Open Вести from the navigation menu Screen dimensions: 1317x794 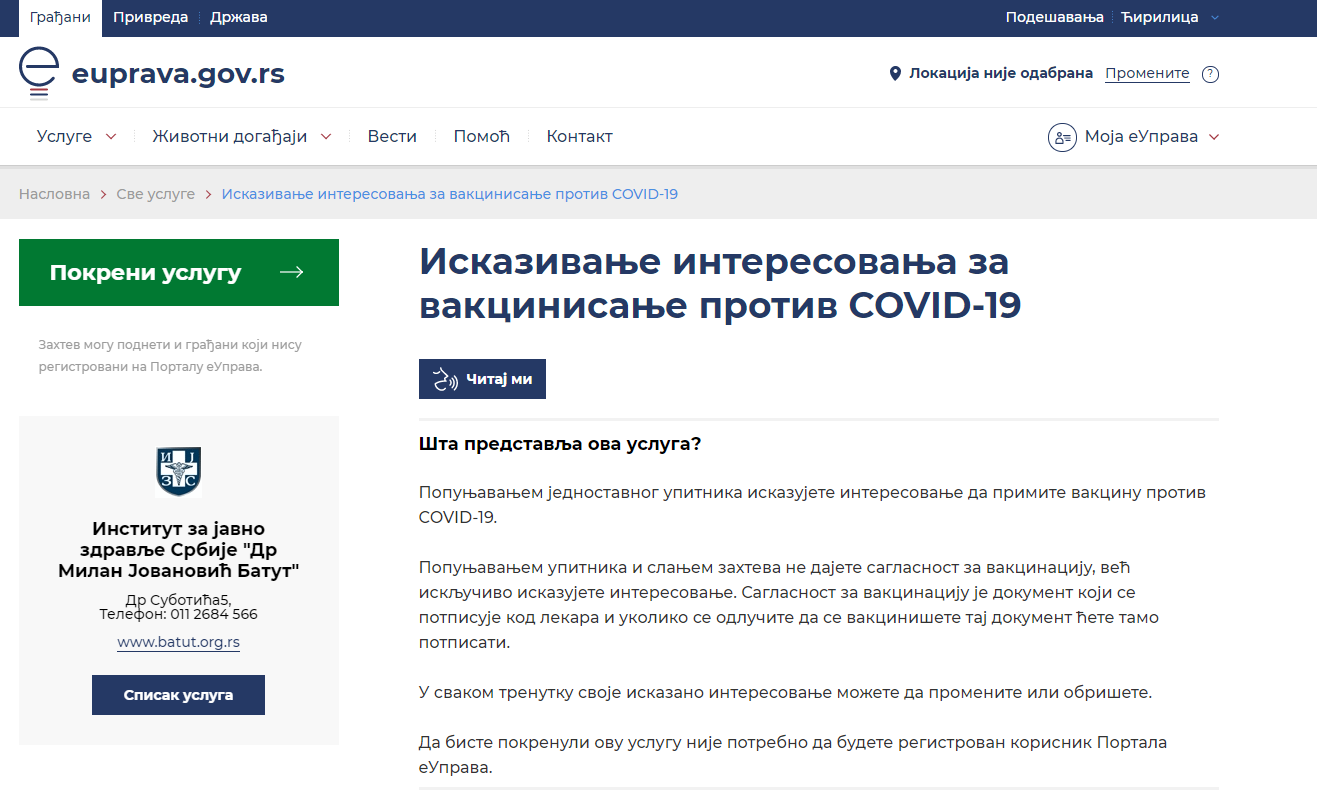pos(392,137)
